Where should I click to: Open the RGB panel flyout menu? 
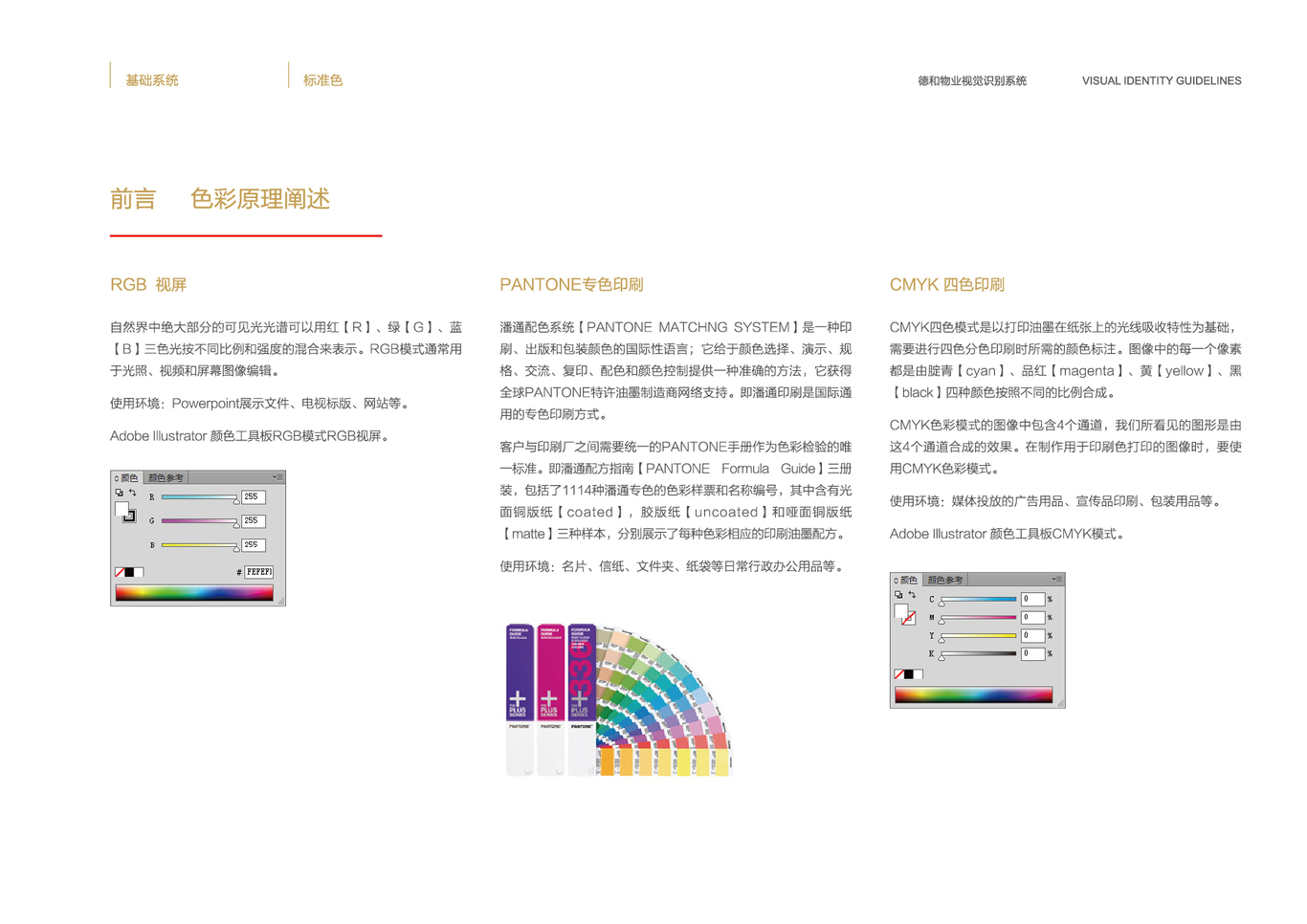tap(277, 477)
